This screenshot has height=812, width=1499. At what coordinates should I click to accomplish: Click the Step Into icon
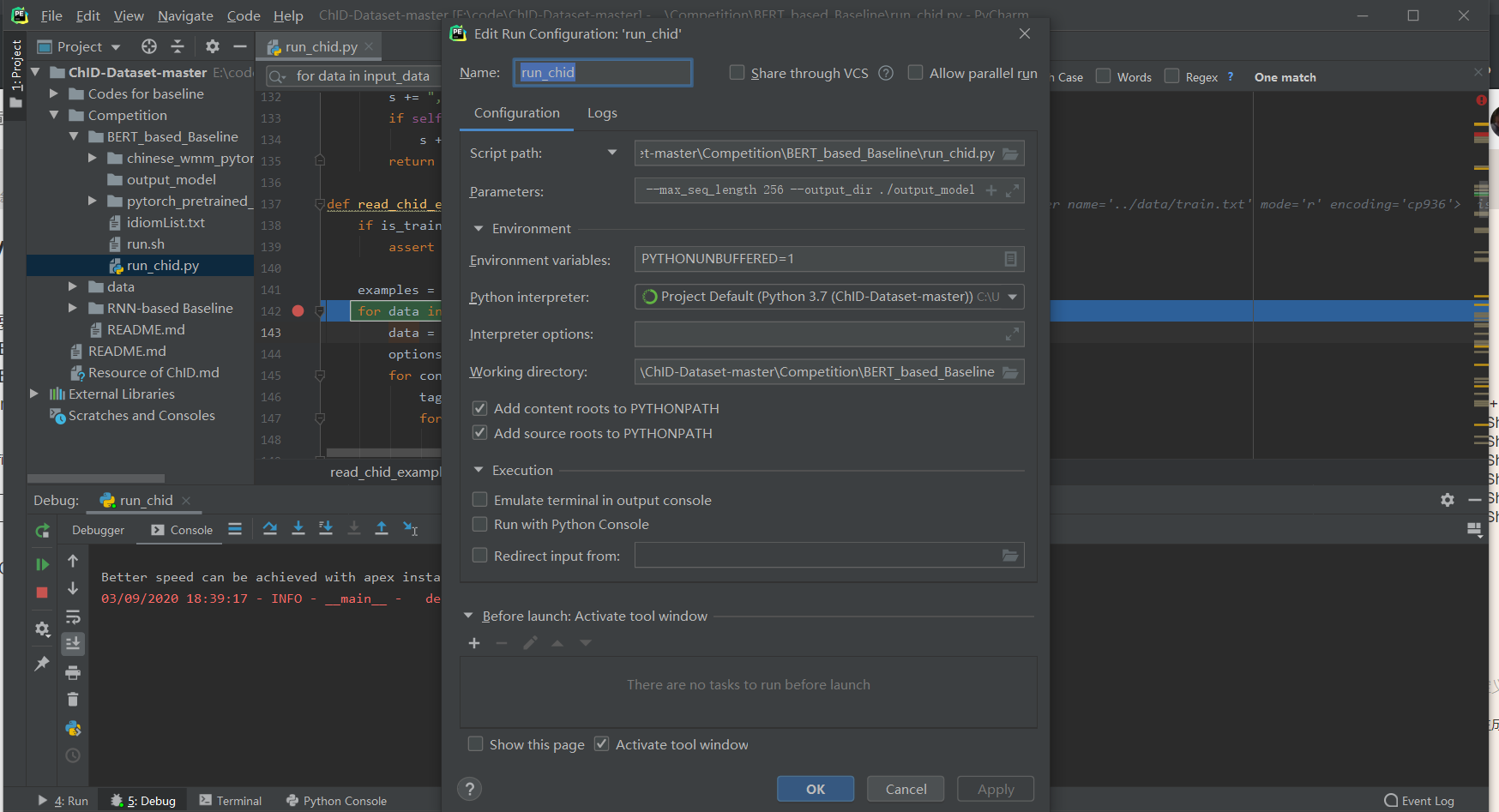(x=298, y=529)
